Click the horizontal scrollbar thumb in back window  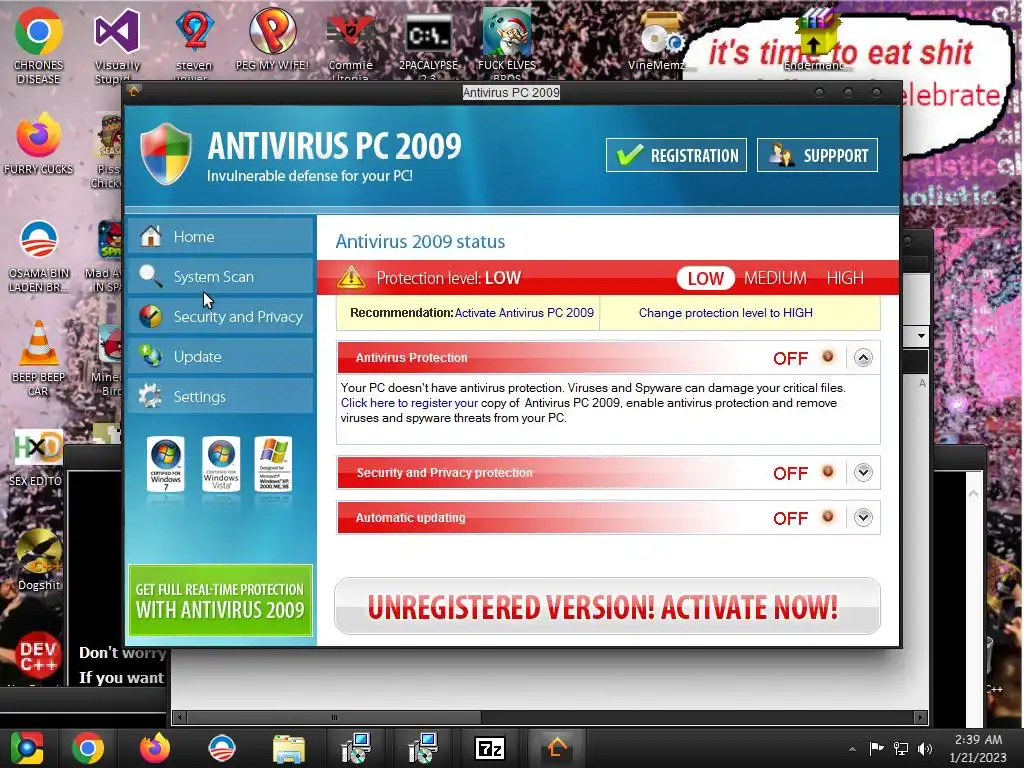(x=334, y=717)
